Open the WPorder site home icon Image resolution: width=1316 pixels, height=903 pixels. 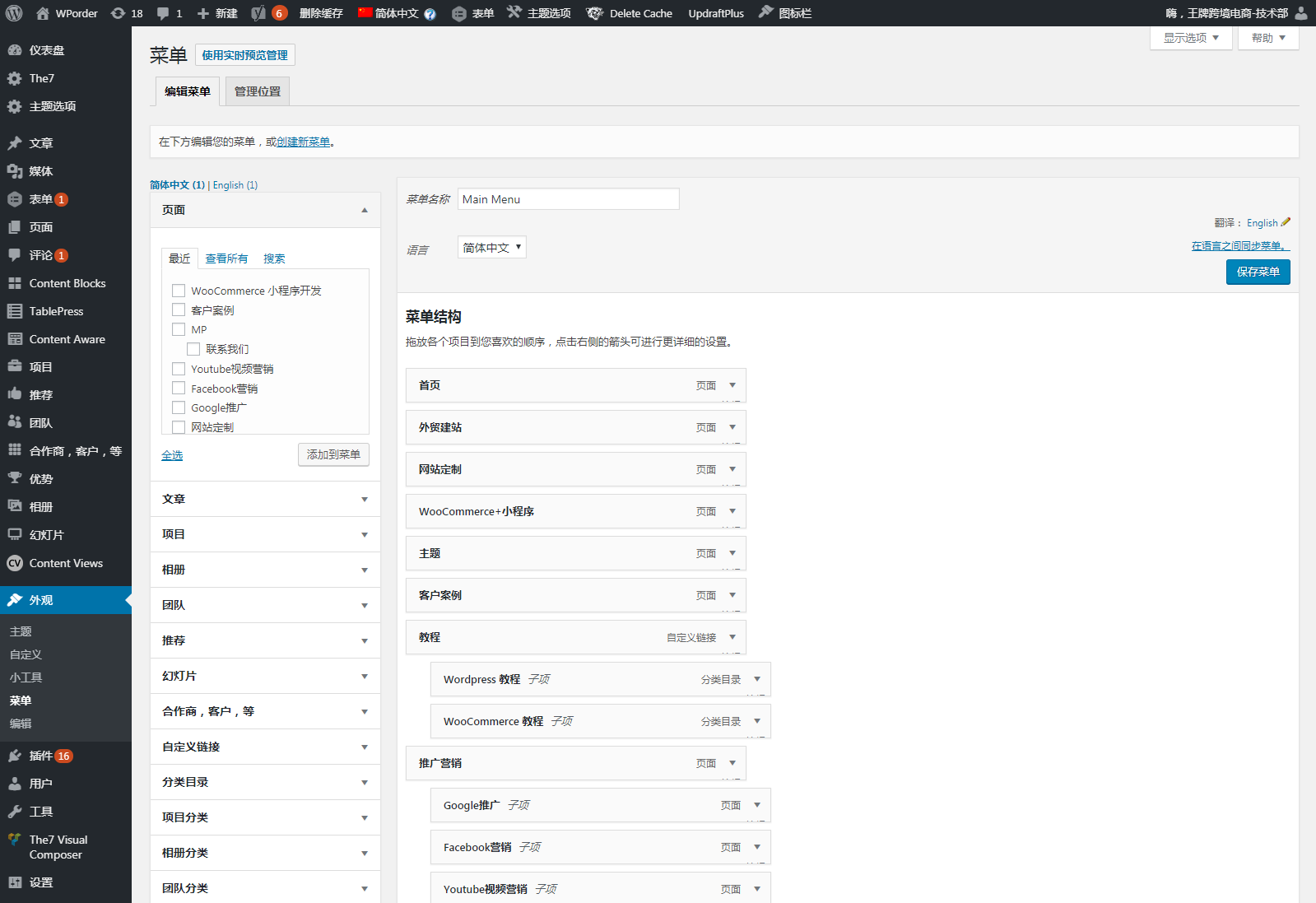coord(43,13)
